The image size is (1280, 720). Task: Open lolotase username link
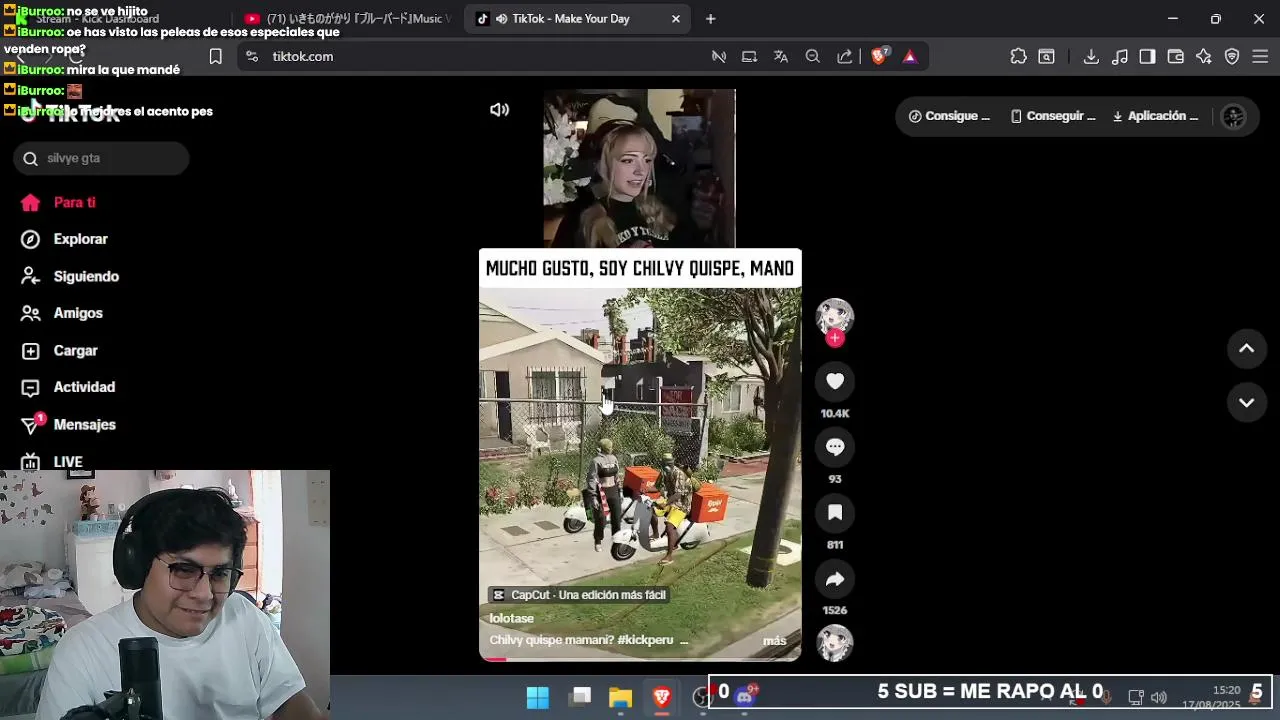click(512, 618)
